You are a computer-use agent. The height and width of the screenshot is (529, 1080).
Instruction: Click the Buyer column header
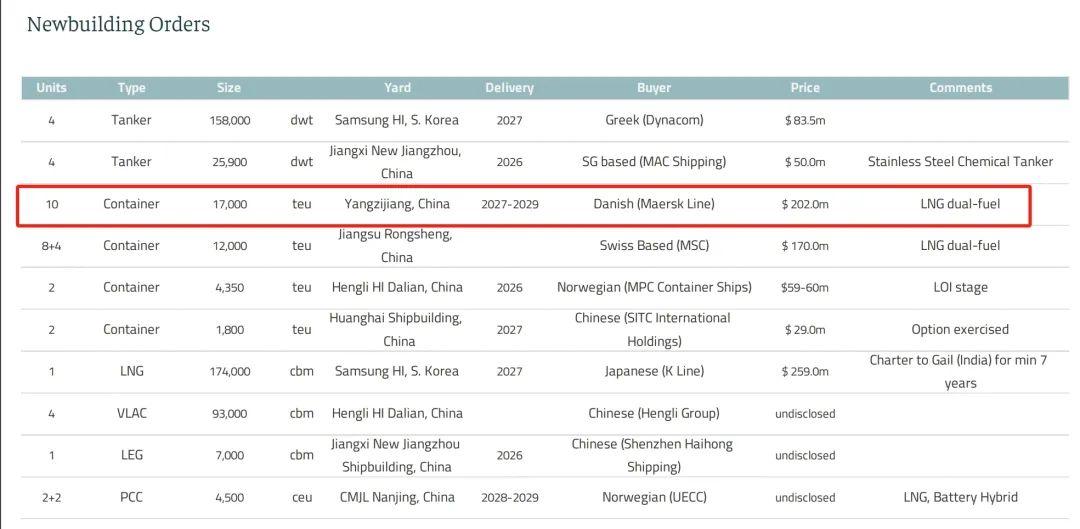[x=654, y=88]
